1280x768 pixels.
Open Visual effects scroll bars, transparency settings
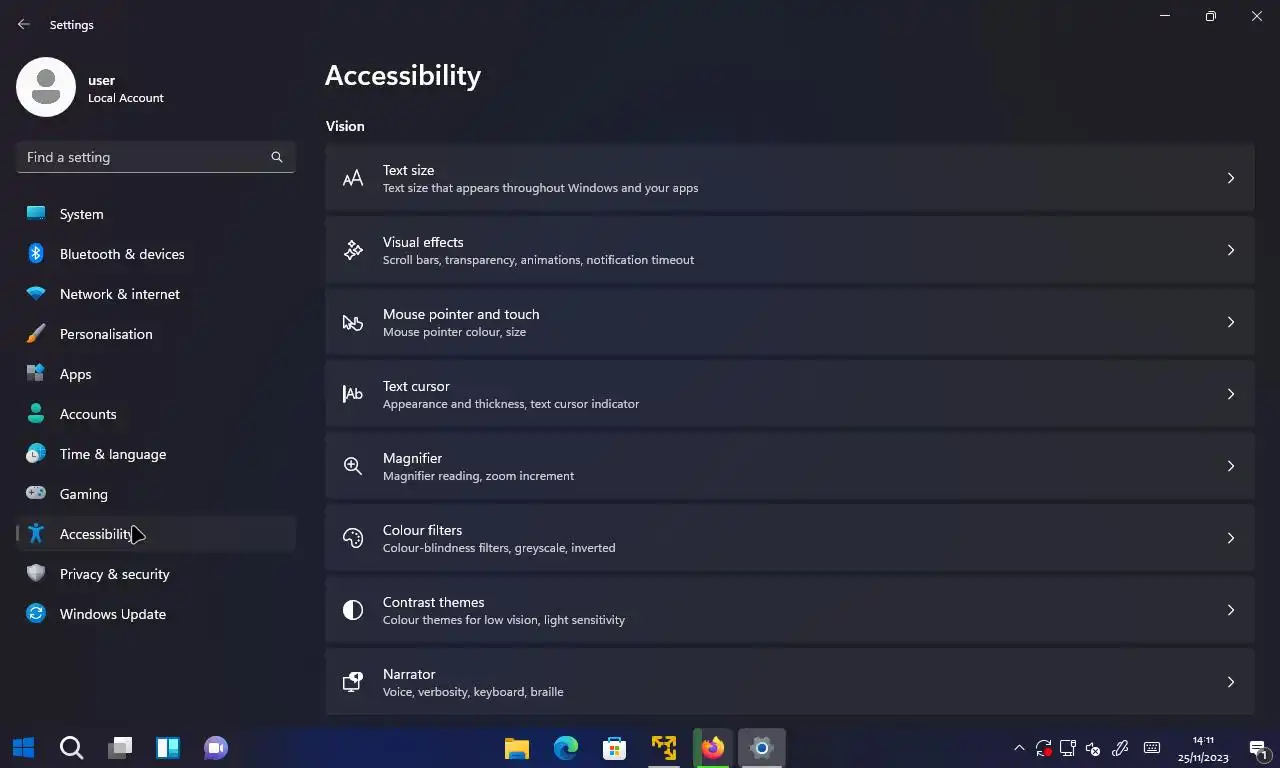click(x=789, y=250)
